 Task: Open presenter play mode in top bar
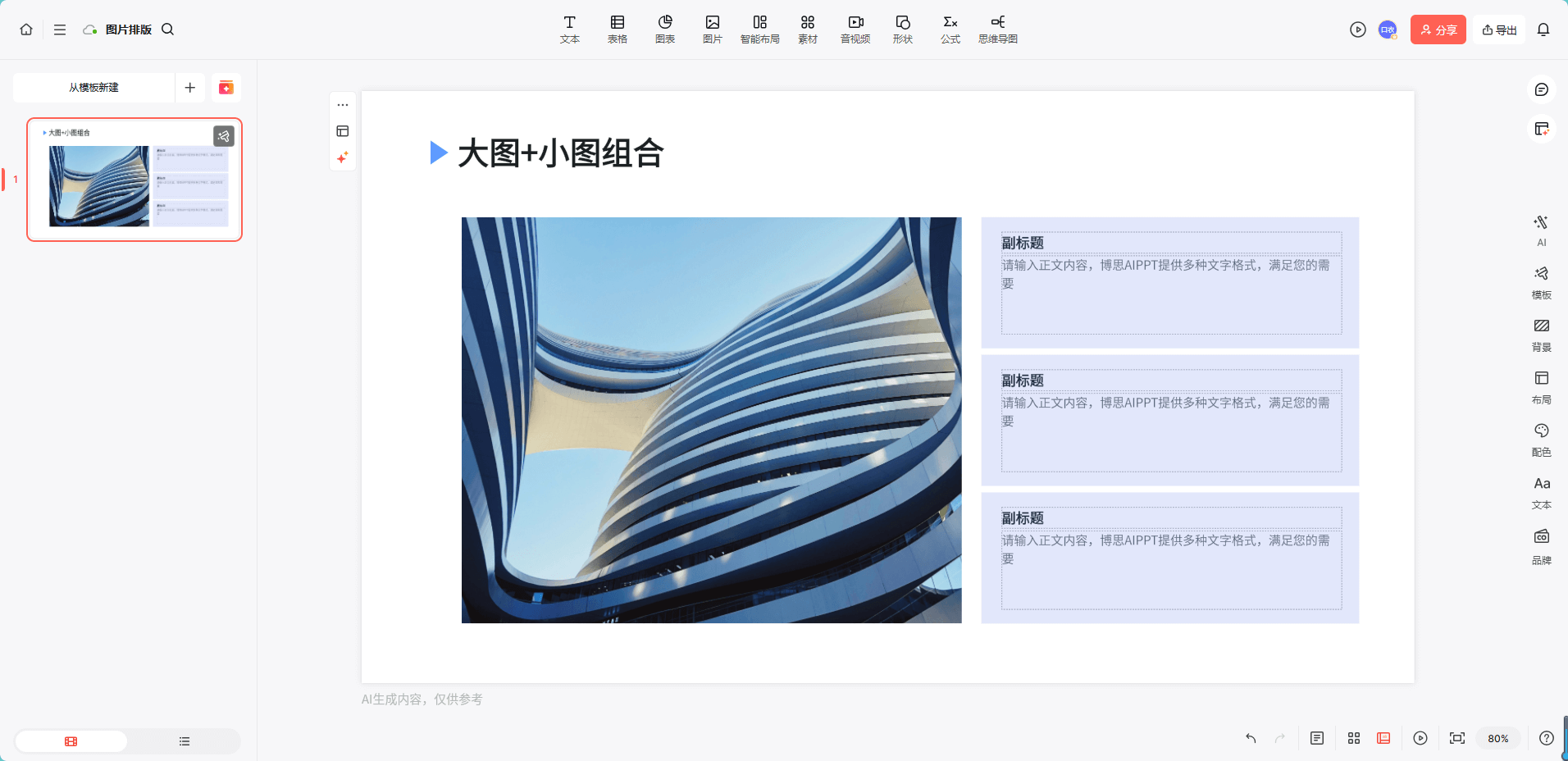coord(1357,29)
